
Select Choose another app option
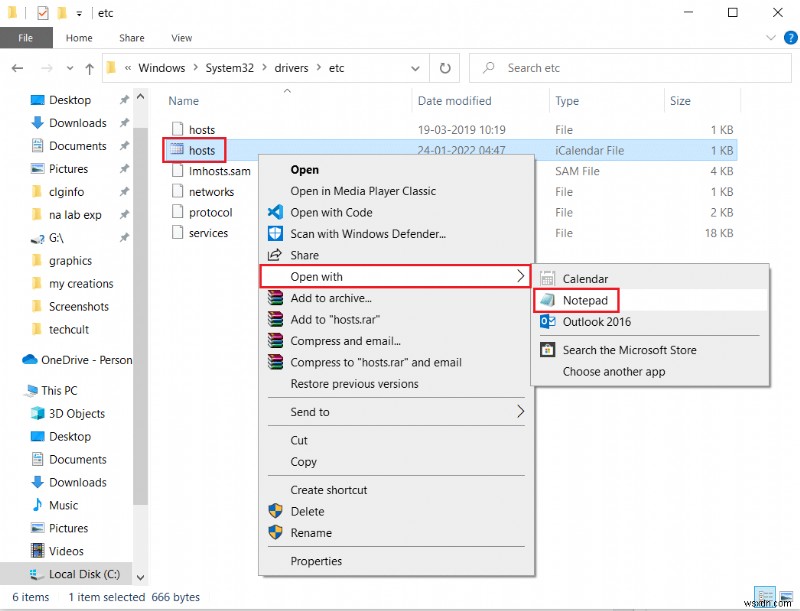coord(613,372)
